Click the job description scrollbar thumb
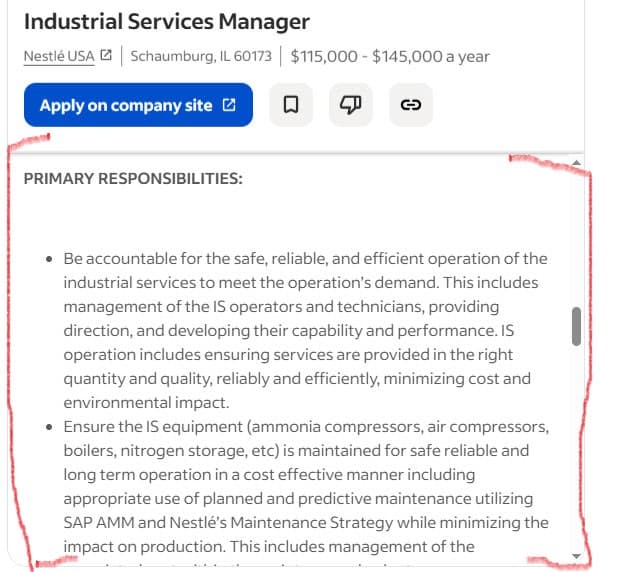Screen dimensions: 632x572 pyautogui.click(x=576, y=326)
